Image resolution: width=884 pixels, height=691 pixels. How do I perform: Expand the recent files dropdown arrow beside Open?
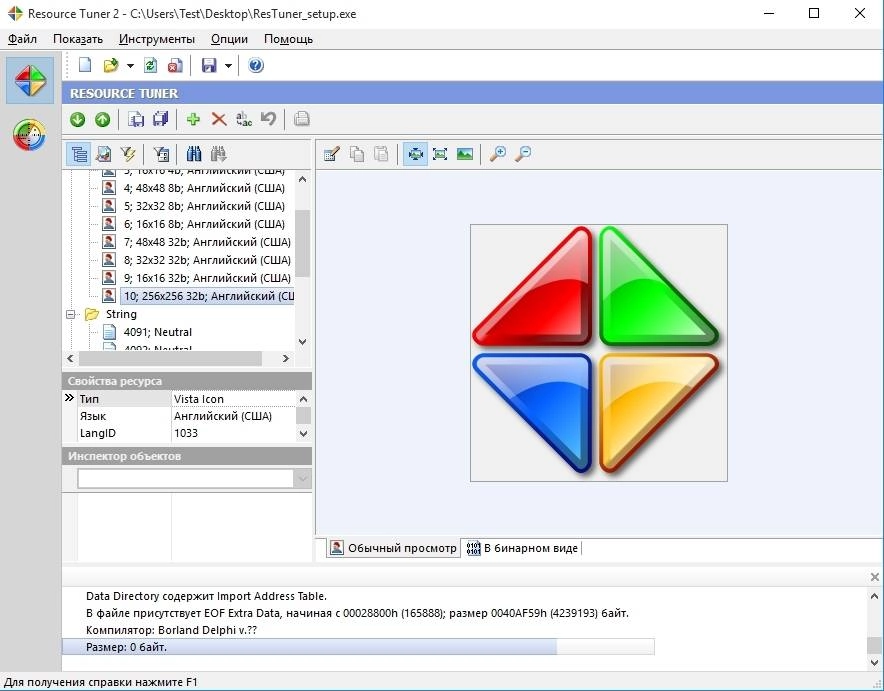(x=130, y=66)
